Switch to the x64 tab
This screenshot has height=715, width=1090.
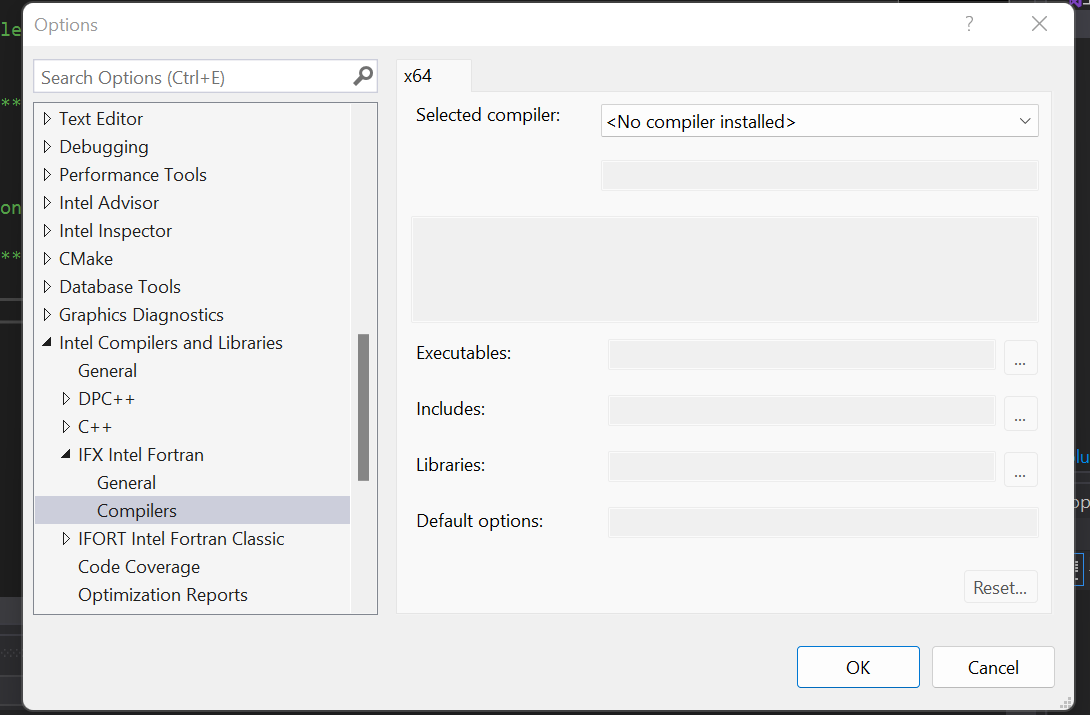point(433,75)
